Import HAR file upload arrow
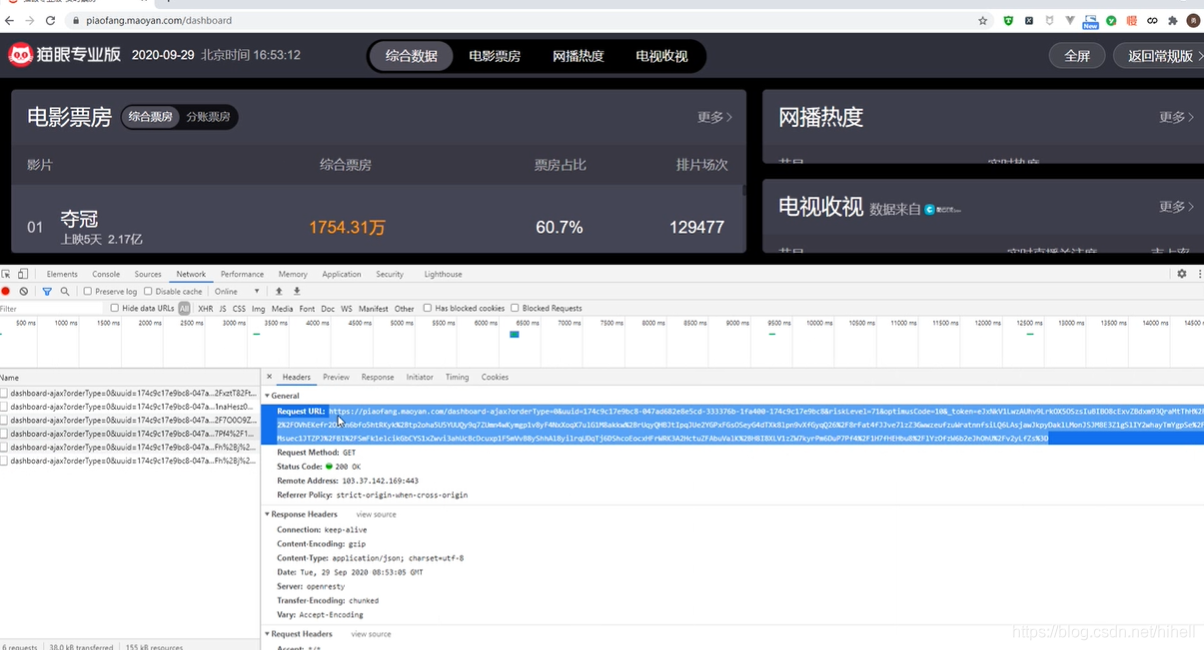The height and width of the screenshot is (650, 1204). pos(279,291)
